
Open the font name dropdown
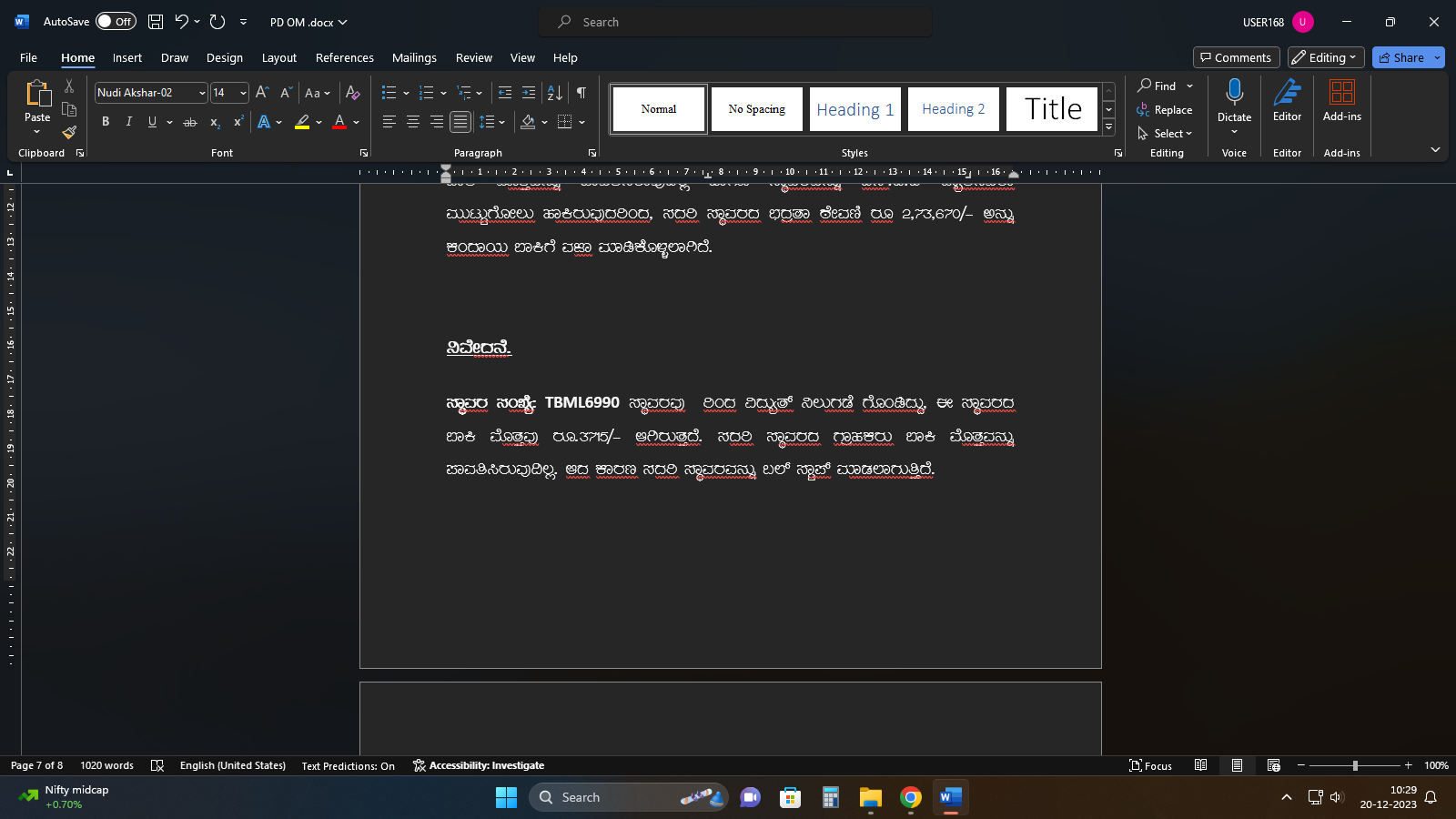click(202, 93)
